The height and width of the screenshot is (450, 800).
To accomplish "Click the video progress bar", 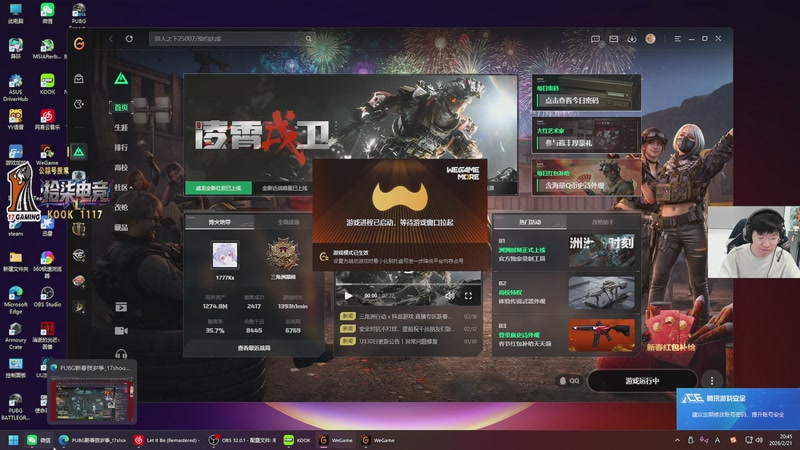I will tap(408, 285).
